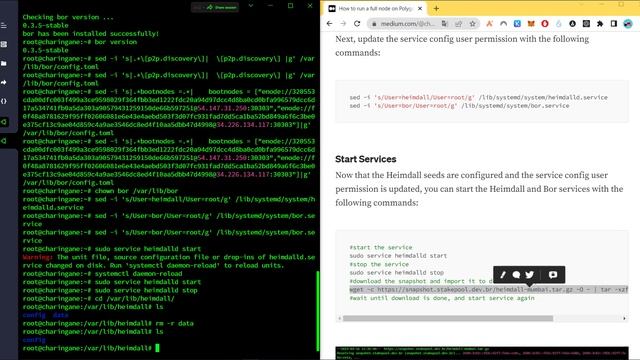
Task: Click the sed heimdalld.service line in article
Action: point(478,98)
